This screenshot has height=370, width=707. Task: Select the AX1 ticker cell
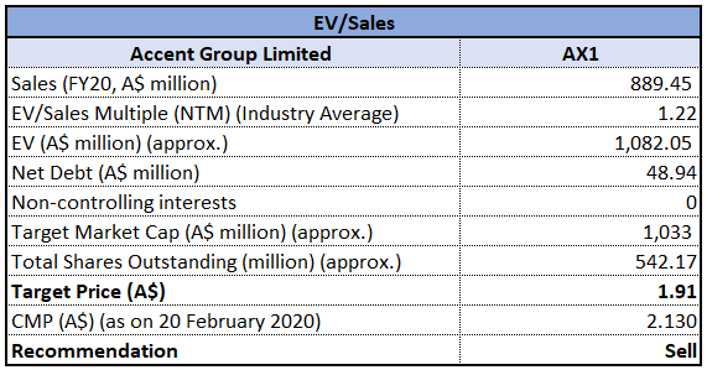coord(580,54)
